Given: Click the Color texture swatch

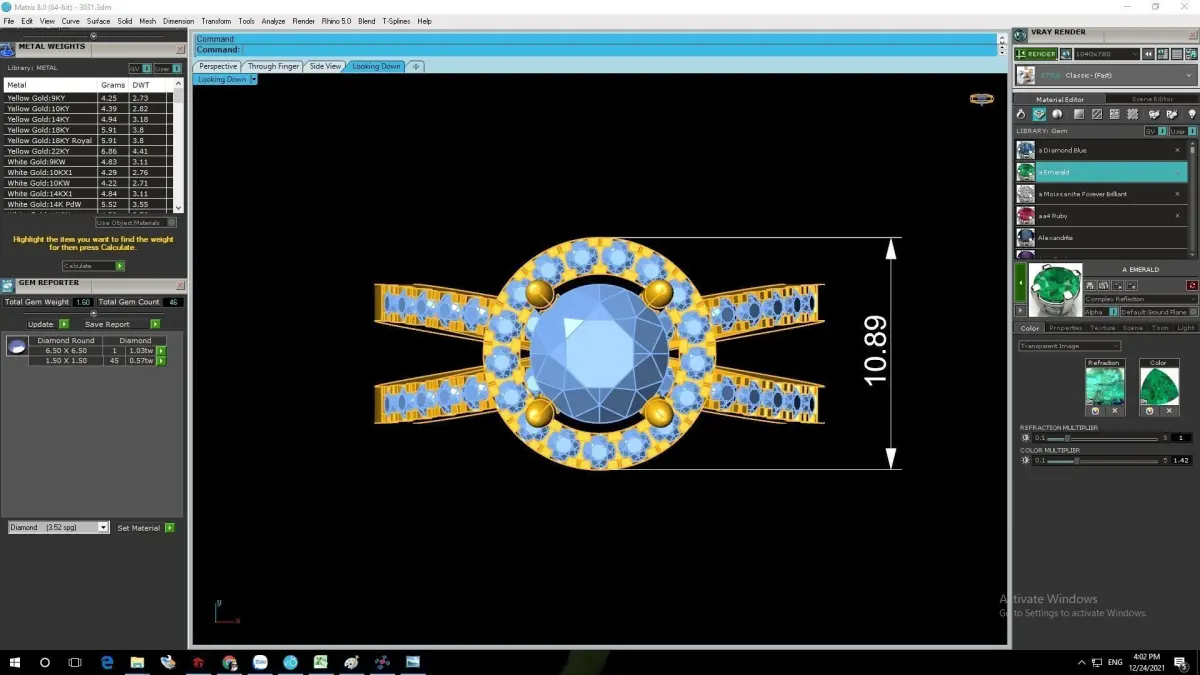Looking at the screenshot, I should pyautogui.click(x=1158, y=386).
